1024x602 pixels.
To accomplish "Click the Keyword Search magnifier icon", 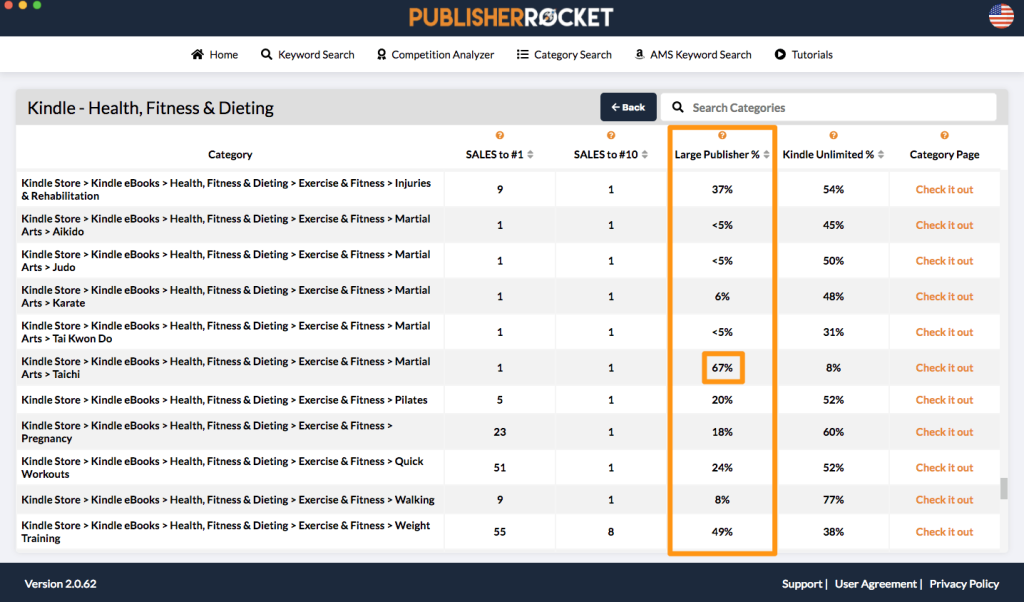I will click(266, 54).
